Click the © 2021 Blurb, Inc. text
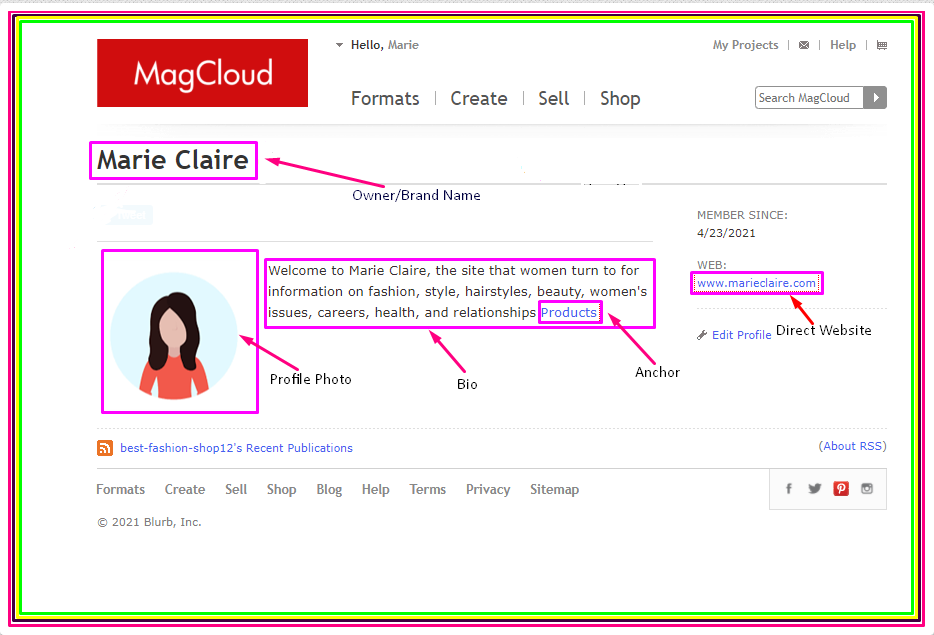The width and height of the screenshot is (934, 635). click(149, 522)
